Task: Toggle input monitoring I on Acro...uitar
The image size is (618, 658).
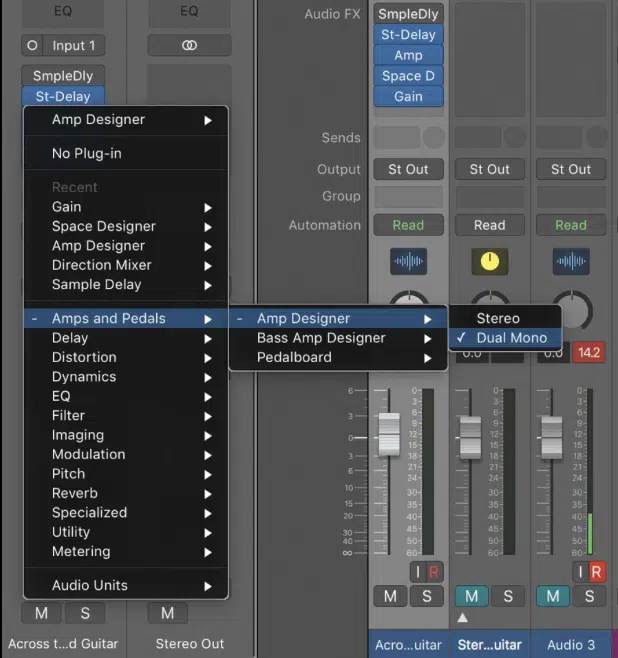Action: [x=418, y=572]
